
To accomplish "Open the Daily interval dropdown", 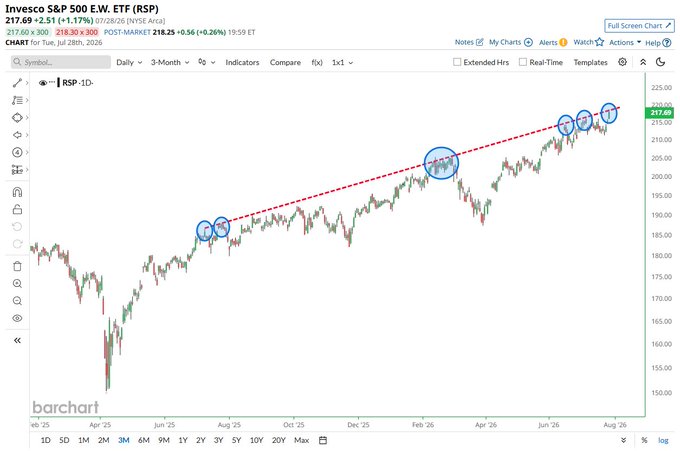I will 129,62.
